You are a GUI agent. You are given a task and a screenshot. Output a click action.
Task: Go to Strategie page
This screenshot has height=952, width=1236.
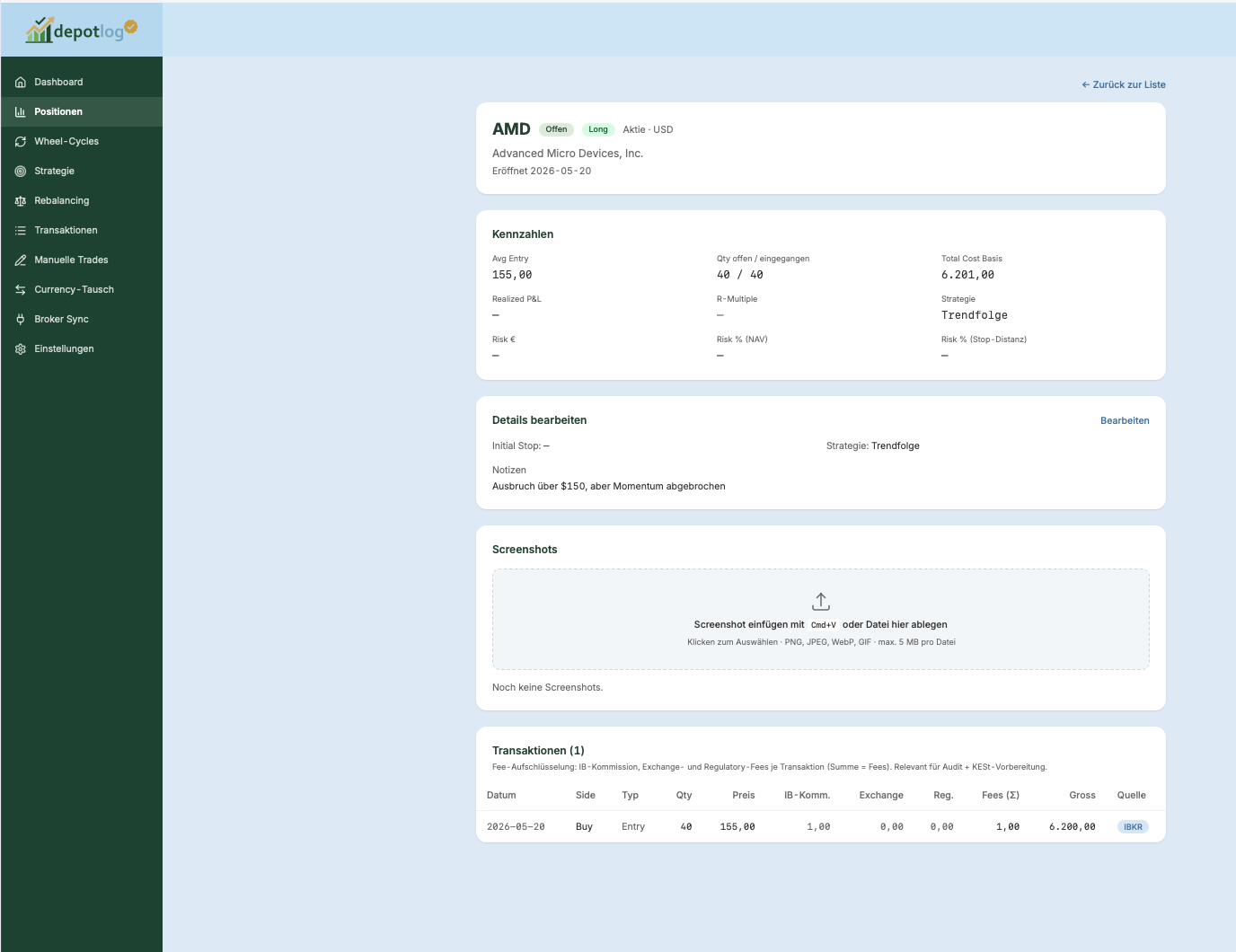tap(82, 172)
